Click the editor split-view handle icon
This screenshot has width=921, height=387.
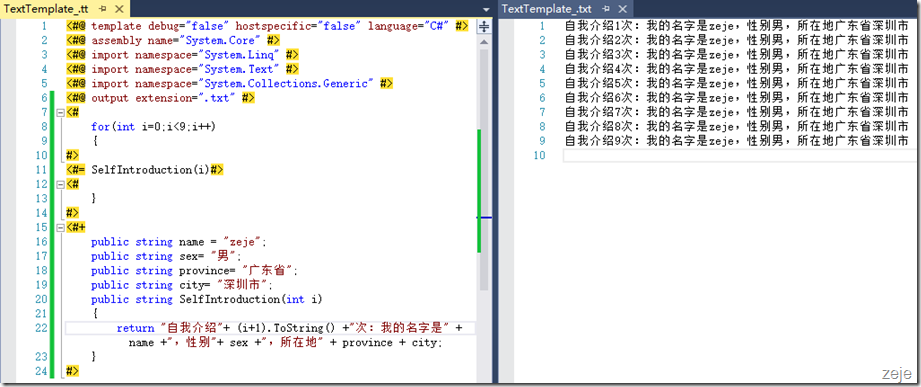click(x=484, y=26)
